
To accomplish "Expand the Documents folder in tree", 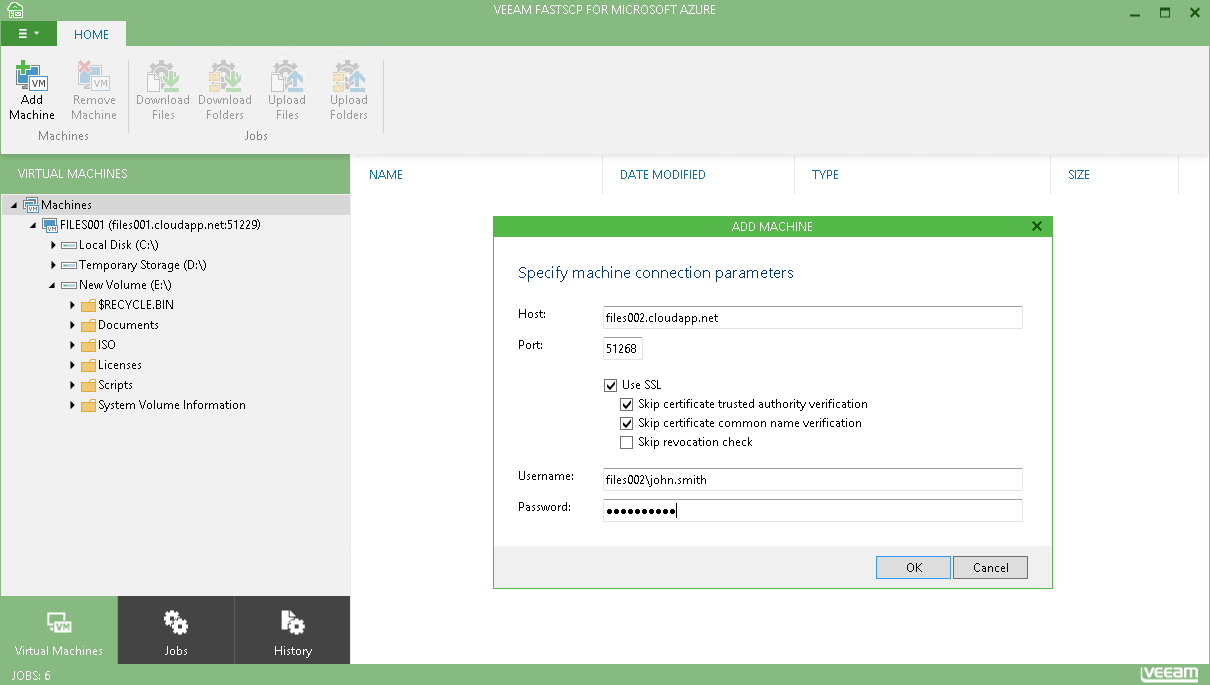I will (73, 325).
